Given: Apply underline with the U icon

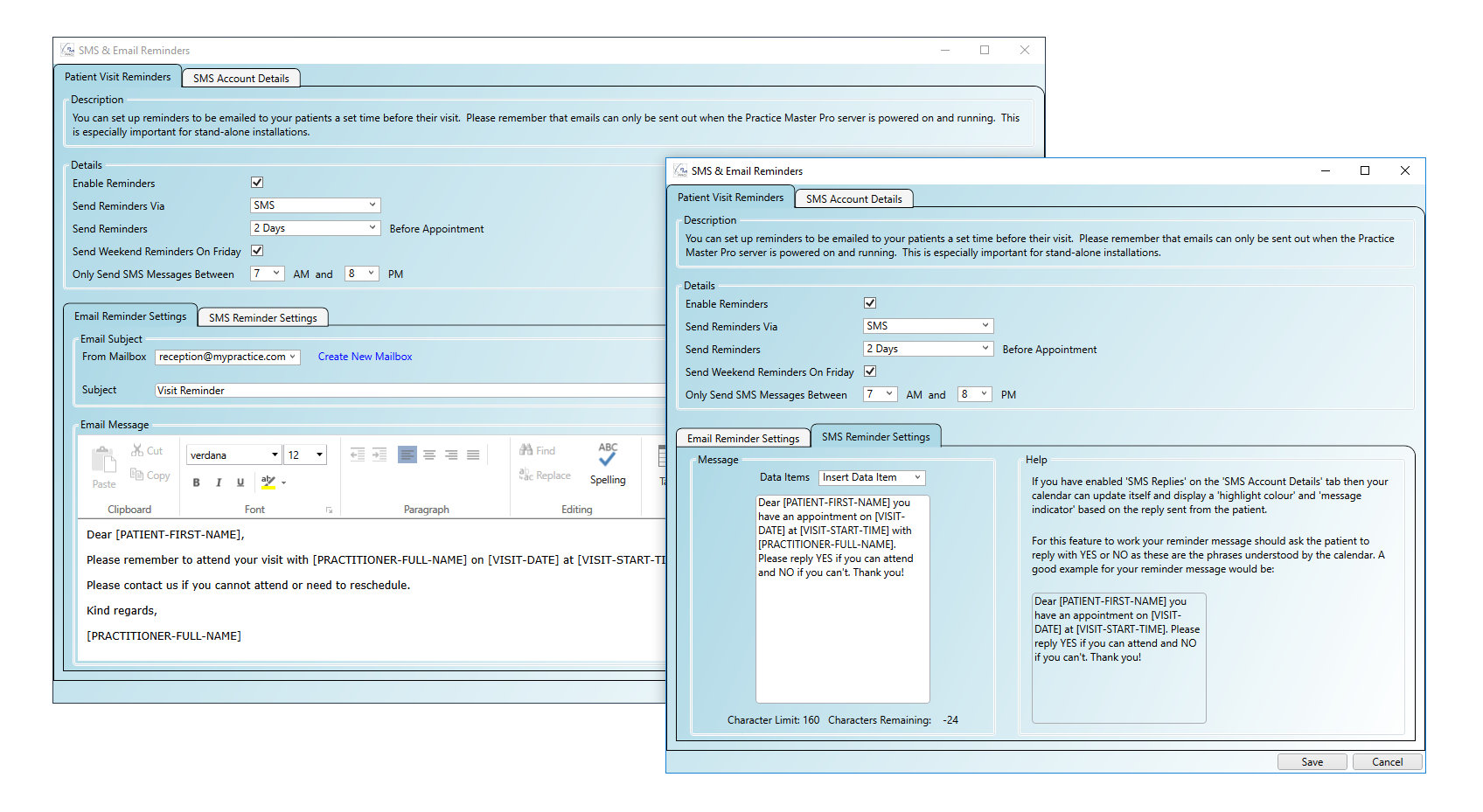Looking at the screenshot, I should pos(240,482).
